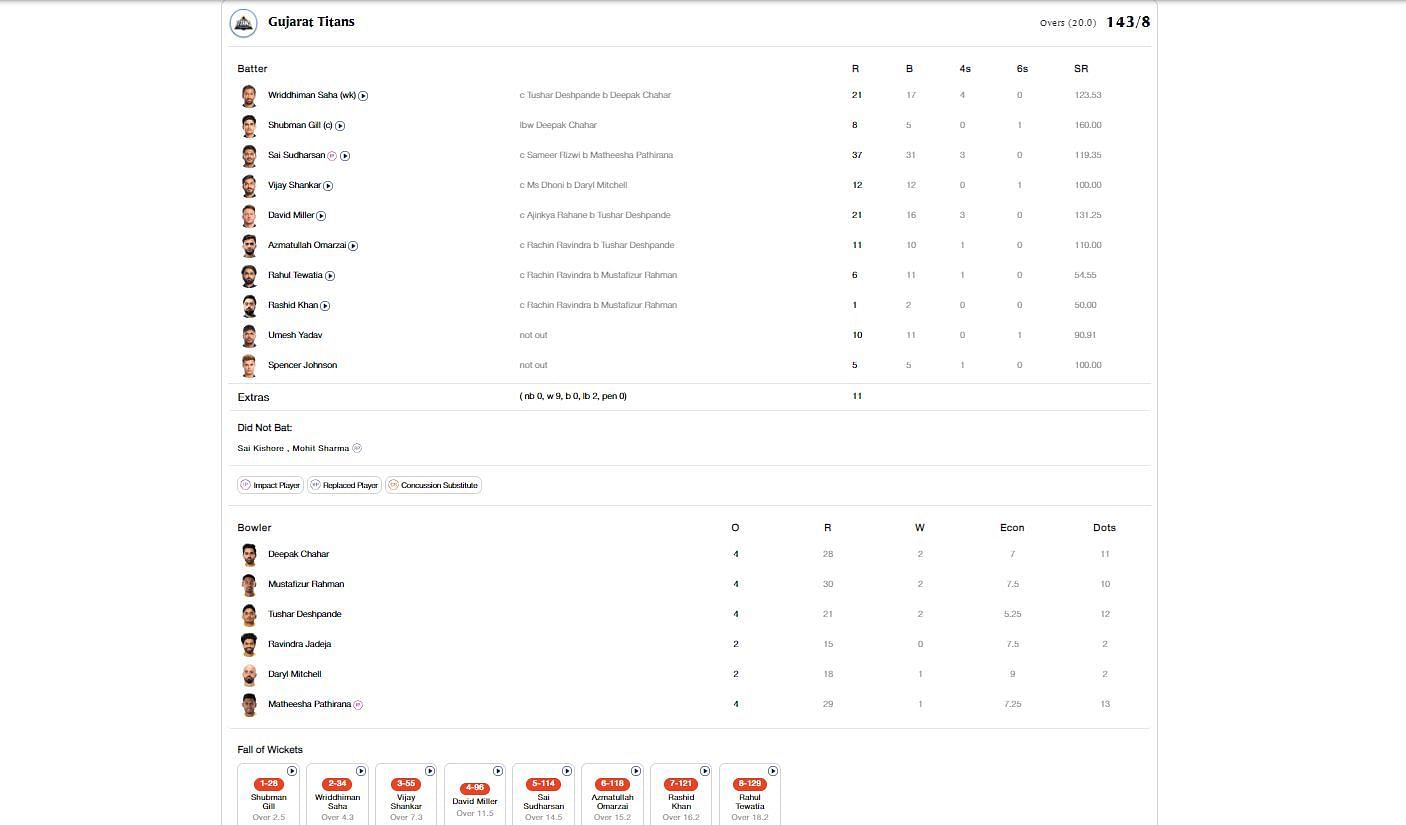Play David Miller's wicket video icon
The height and width of the screenshot is (825, 1406).
point(321,216)
